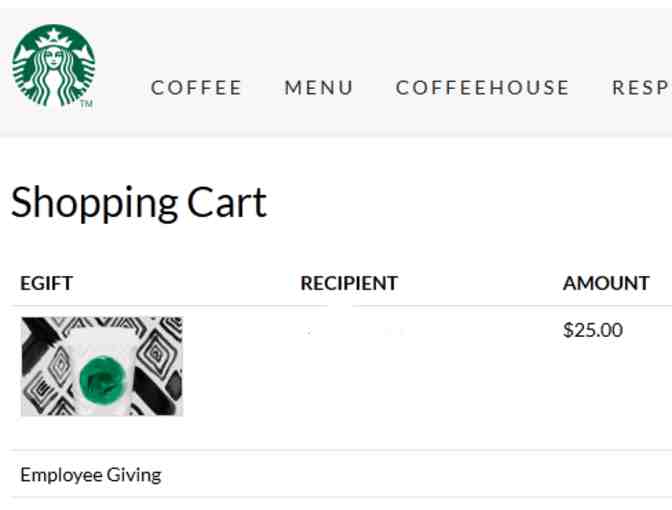Screen dimensions: 672x510
Task: Click the blurred recipient name cell
Action: click(x=355, y=330)
